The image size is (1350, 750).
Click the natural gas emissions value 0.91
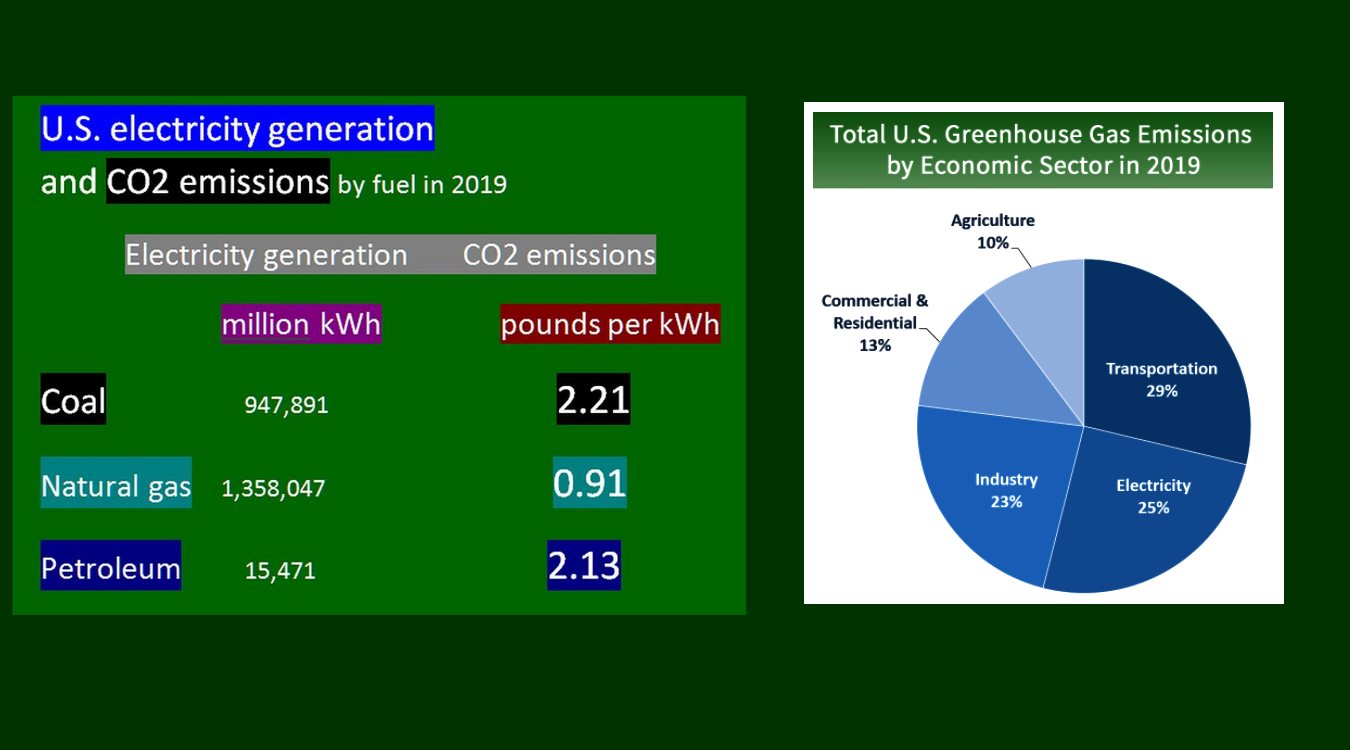590,483
